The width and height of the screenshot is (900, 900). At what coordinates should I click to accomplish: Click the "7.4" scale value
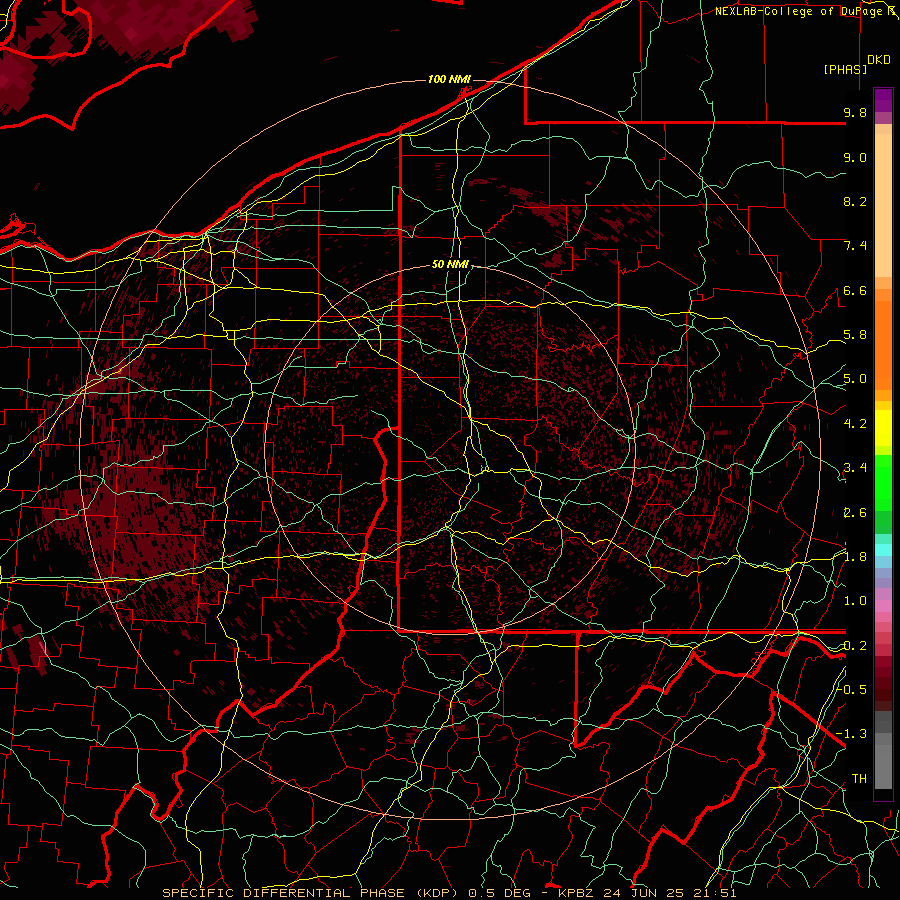855,246
